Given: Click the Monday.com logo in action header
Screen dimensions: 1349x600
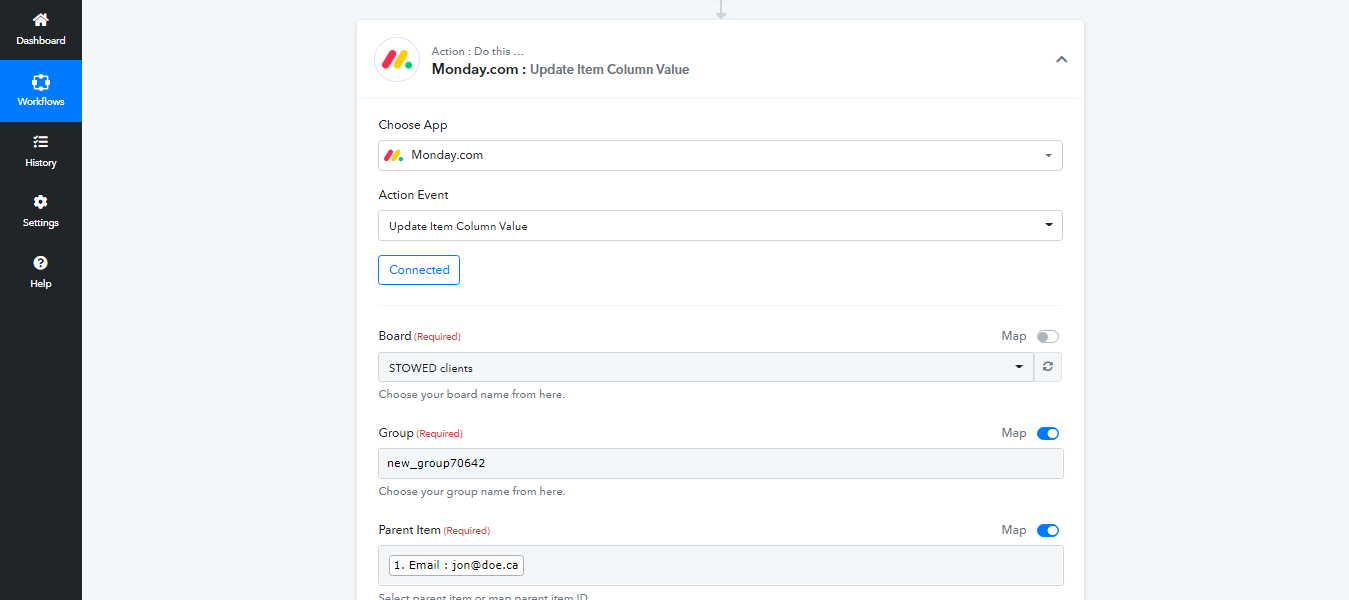Looking at the screenshot, I should coord(397,60).
